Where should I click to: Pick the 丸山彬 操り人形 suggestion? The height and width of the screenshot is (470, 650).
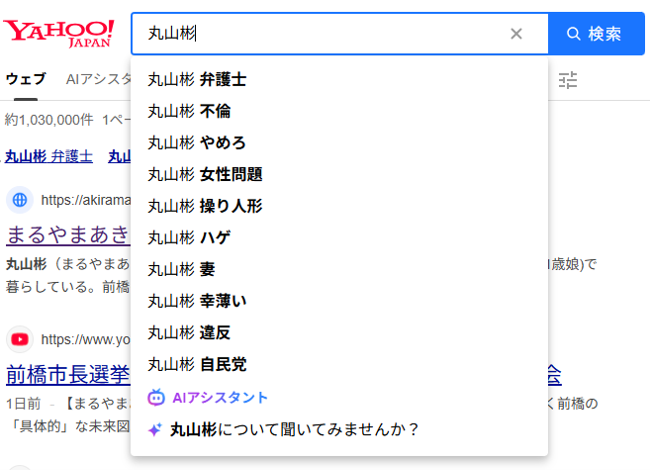click(x=205, y=207)
